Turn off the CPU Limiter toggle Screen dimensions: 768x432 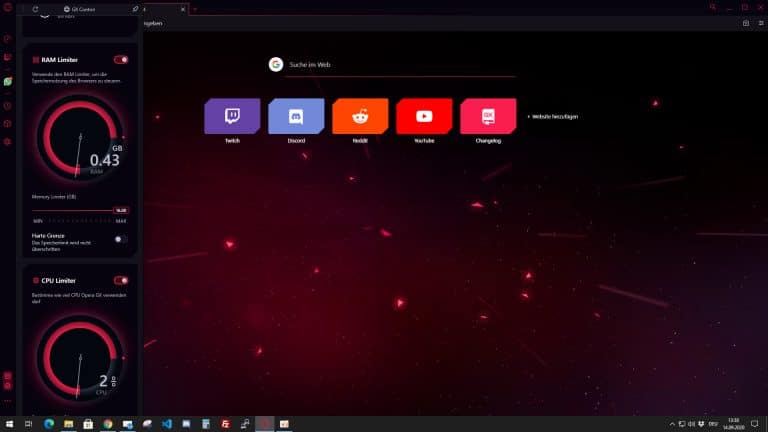pyautogui.click(x=121, y=280)
